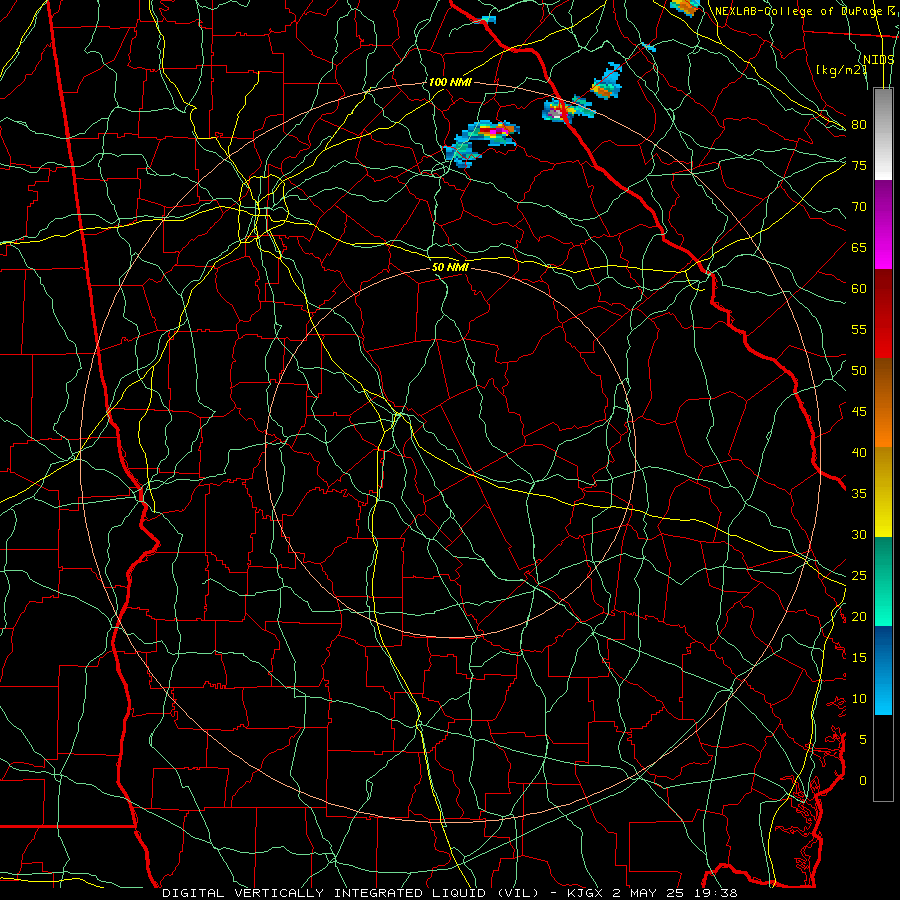Click the 55 value on VIL scale
This screenshot has height=900, width=900.
pos(859,329)
